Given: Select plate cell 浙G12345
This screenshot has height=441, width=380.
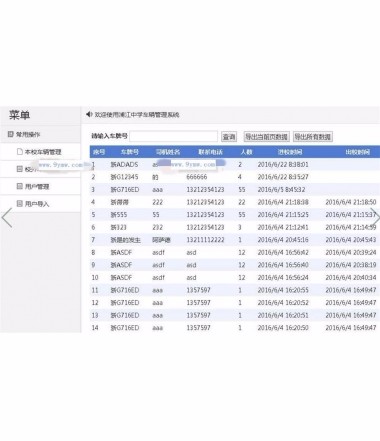Looking at the screenshot, I should pos(124,177).
